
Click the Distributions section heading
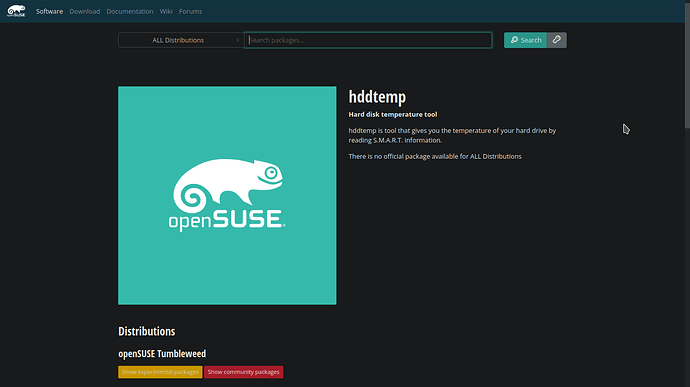[x=147, y=331]
